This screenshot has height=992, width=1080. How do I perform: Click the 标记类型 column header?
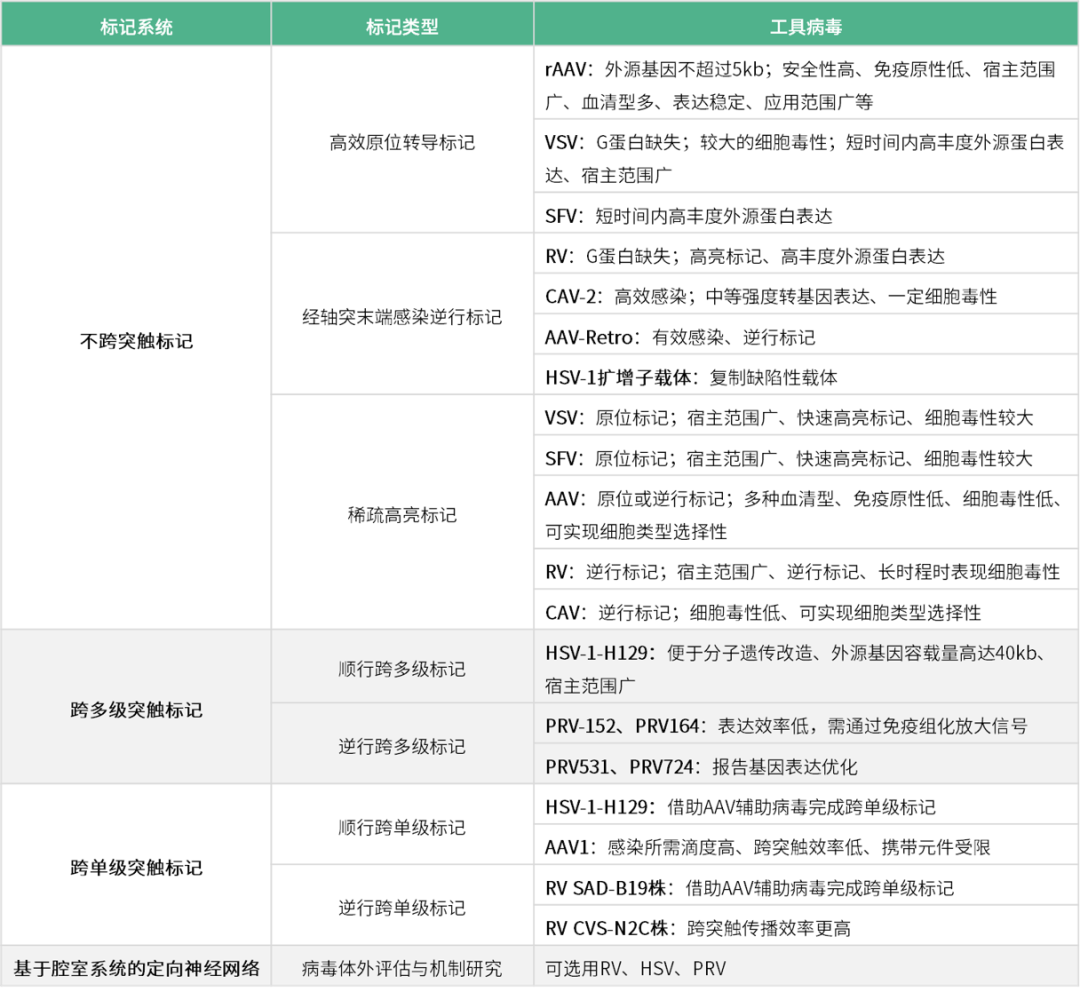(402, 27)
